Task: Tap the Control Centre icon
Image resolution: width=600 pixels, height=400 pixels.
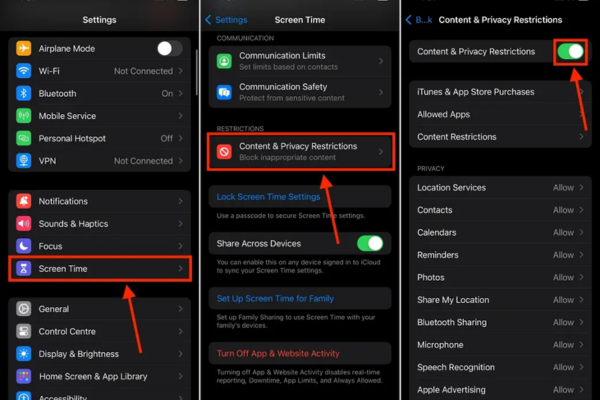Action: point(23,331)
